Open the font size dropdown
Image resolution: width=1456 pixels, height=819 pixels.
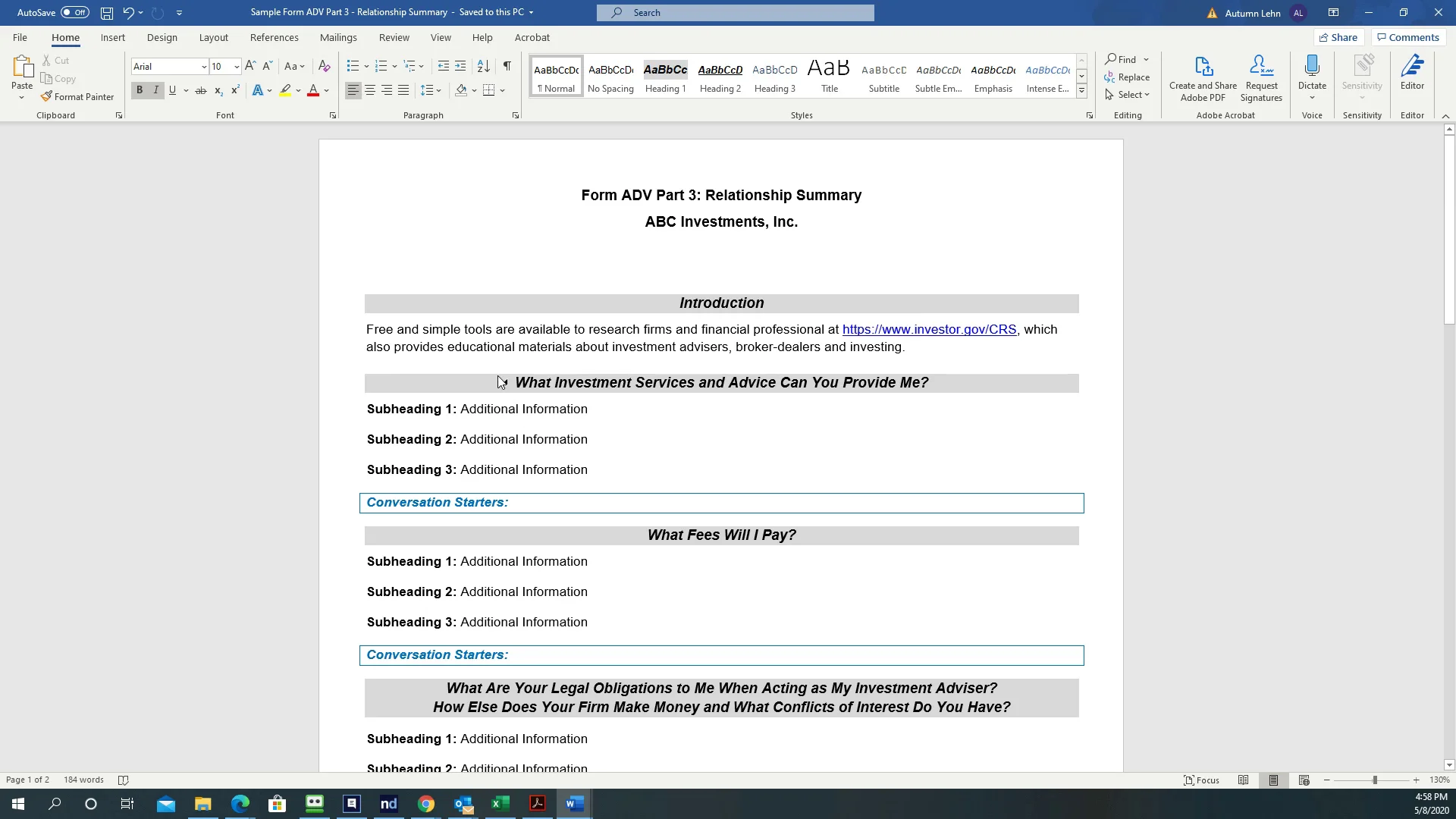point(237,67)
